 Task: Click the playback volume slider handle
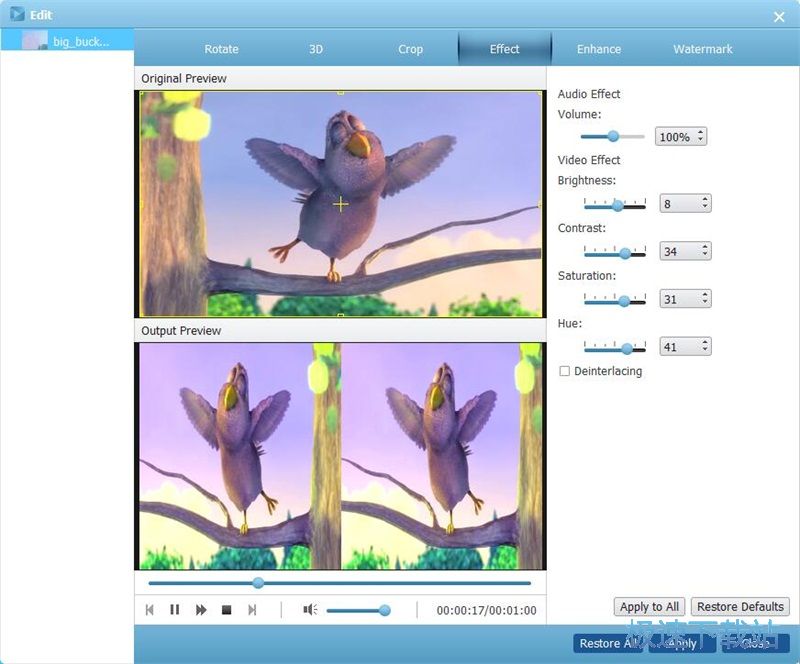pyautogui.click(x=385, y=610)
